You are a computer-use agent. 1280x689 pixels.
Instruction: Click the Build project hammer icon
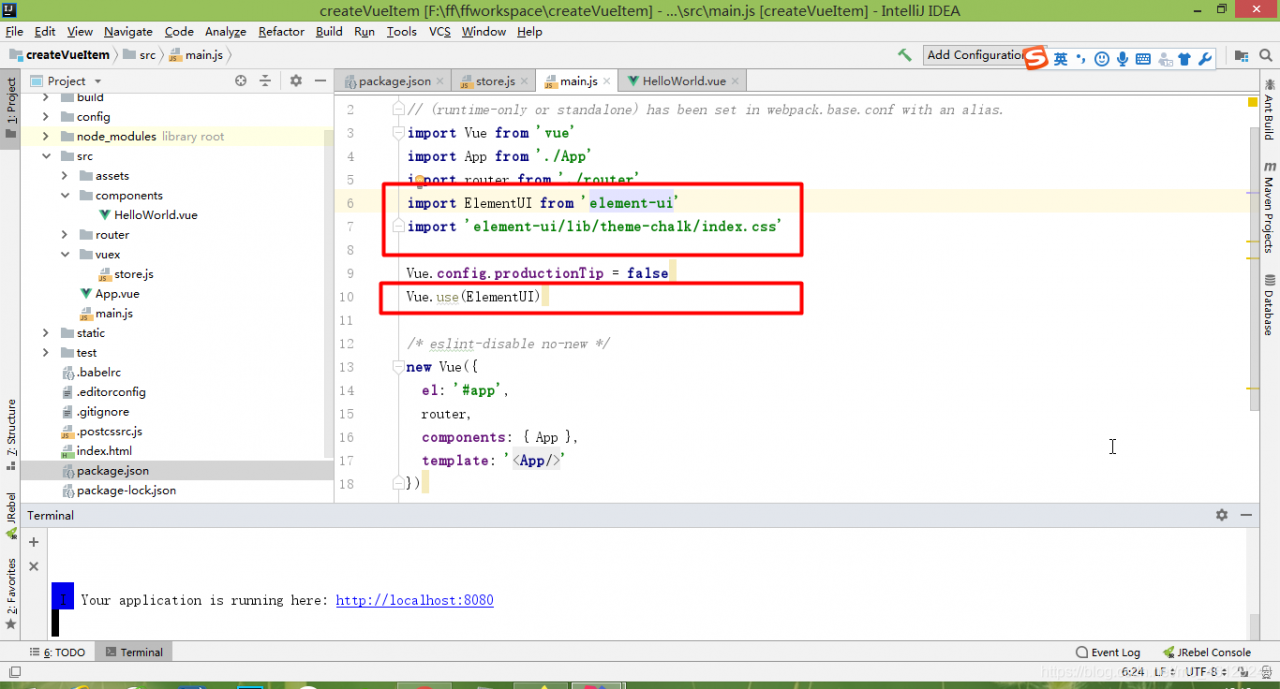pyautogui.click(x=904, y=55)
